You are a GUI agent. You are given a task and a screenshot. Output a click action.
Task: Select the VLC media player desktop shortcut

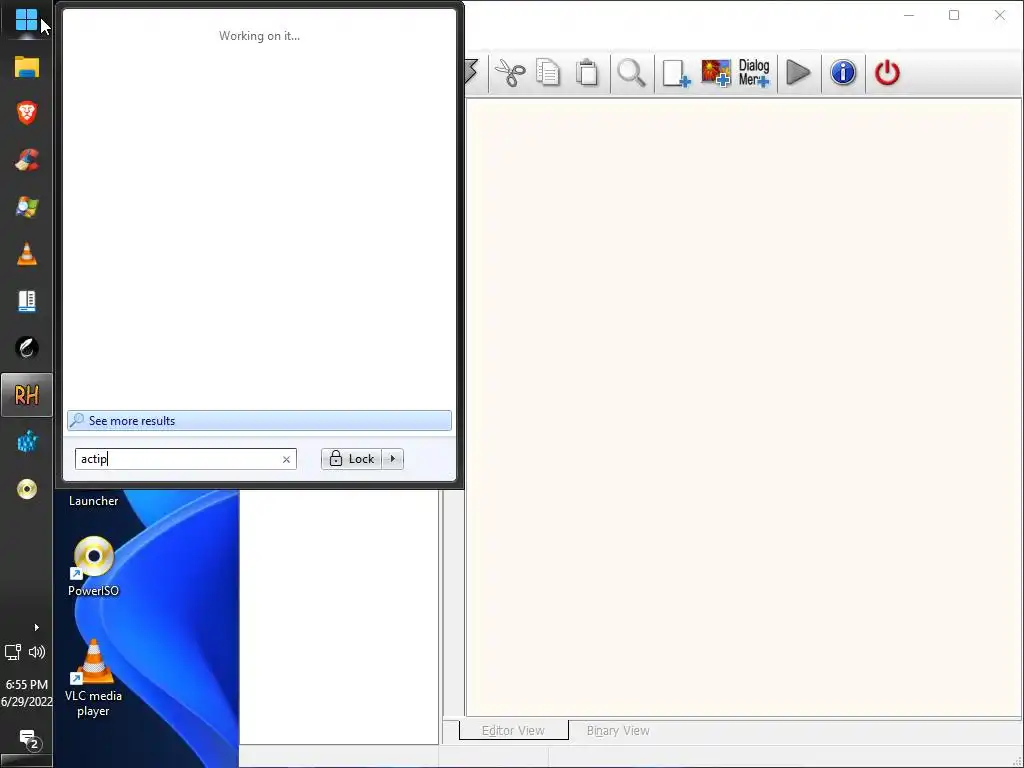click(93, 678)
